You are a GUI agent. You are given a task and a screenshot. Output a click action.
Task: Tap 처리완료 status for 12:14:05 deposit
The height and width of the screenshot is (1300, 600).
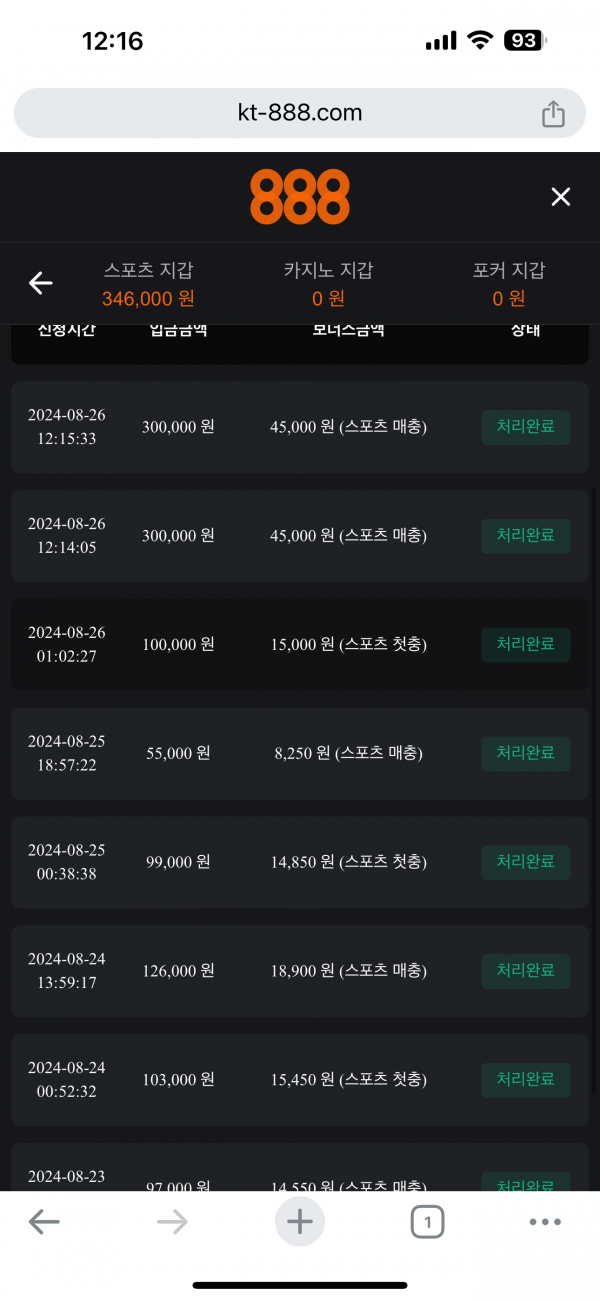click(526, 536)
